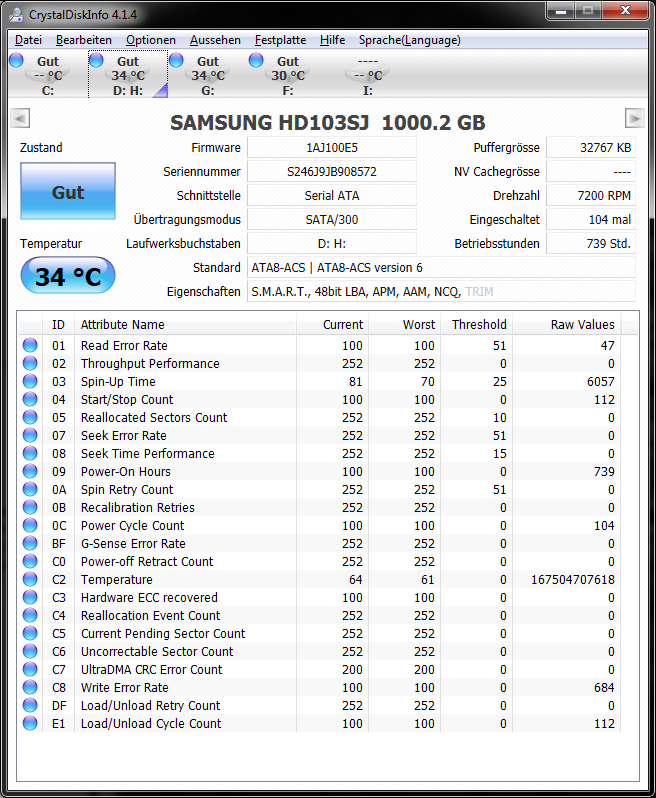
Task: Click the blue Gut health status button
Action: pos(68,191)
